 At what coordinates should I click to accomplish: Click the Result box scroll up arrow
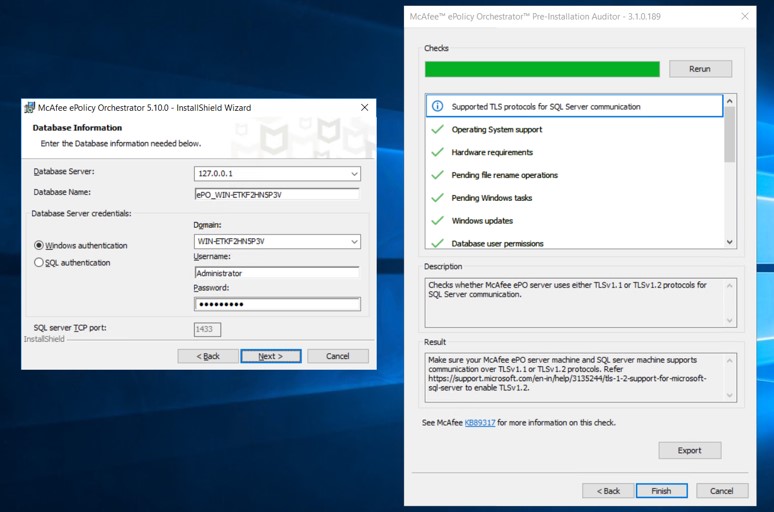pos(730,360)
